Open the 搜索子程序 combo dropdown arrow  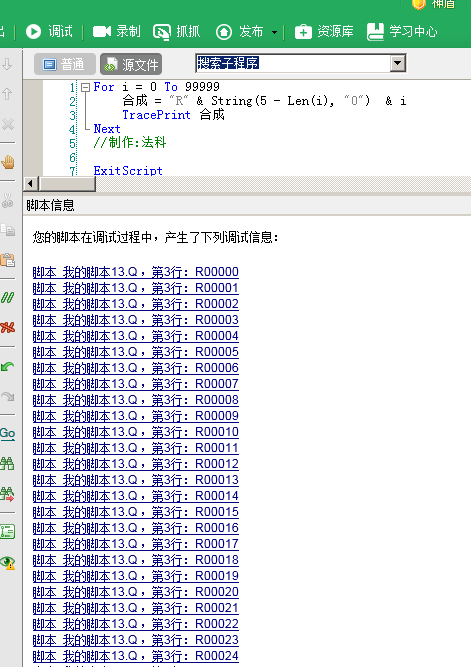coord(398,63)
